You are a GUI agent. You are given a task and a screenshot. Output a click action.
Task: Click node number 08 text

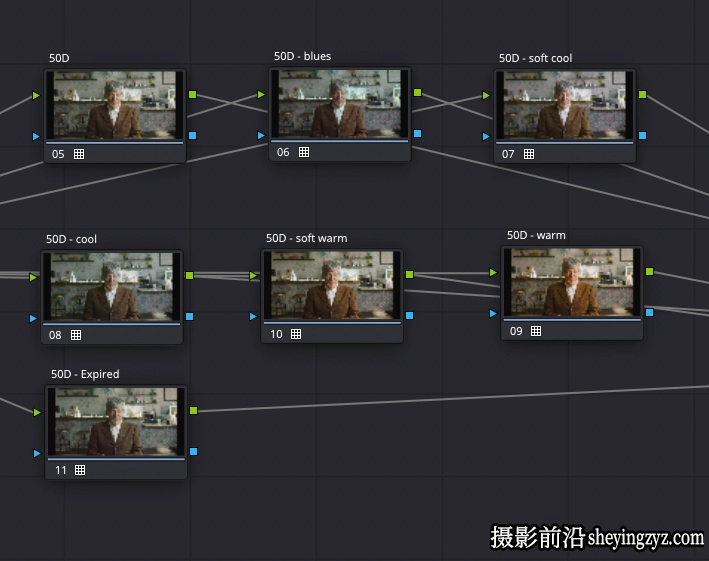click(x=55, y=335)
